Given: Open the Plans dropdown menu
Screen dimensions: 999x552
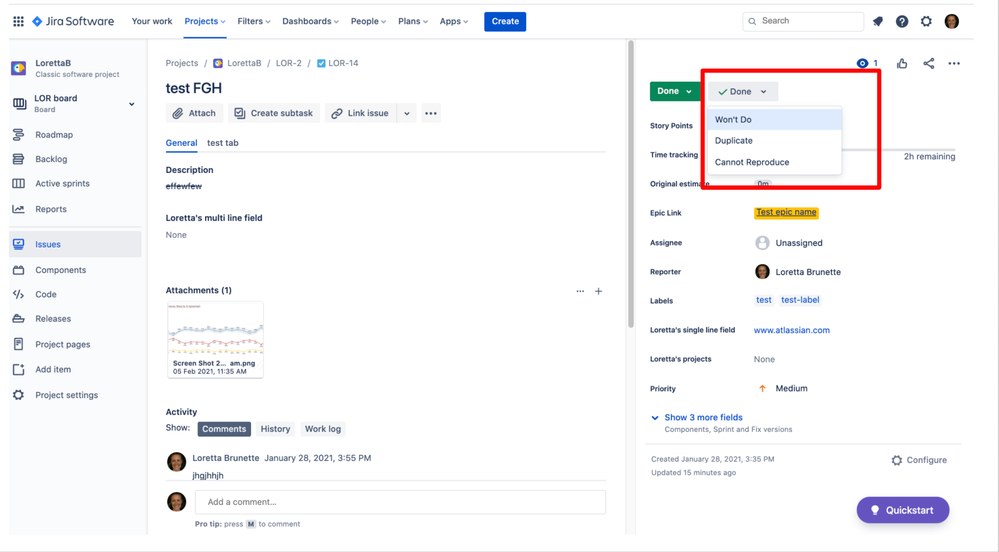Looking at the screenshot, I should pos(413,21).
